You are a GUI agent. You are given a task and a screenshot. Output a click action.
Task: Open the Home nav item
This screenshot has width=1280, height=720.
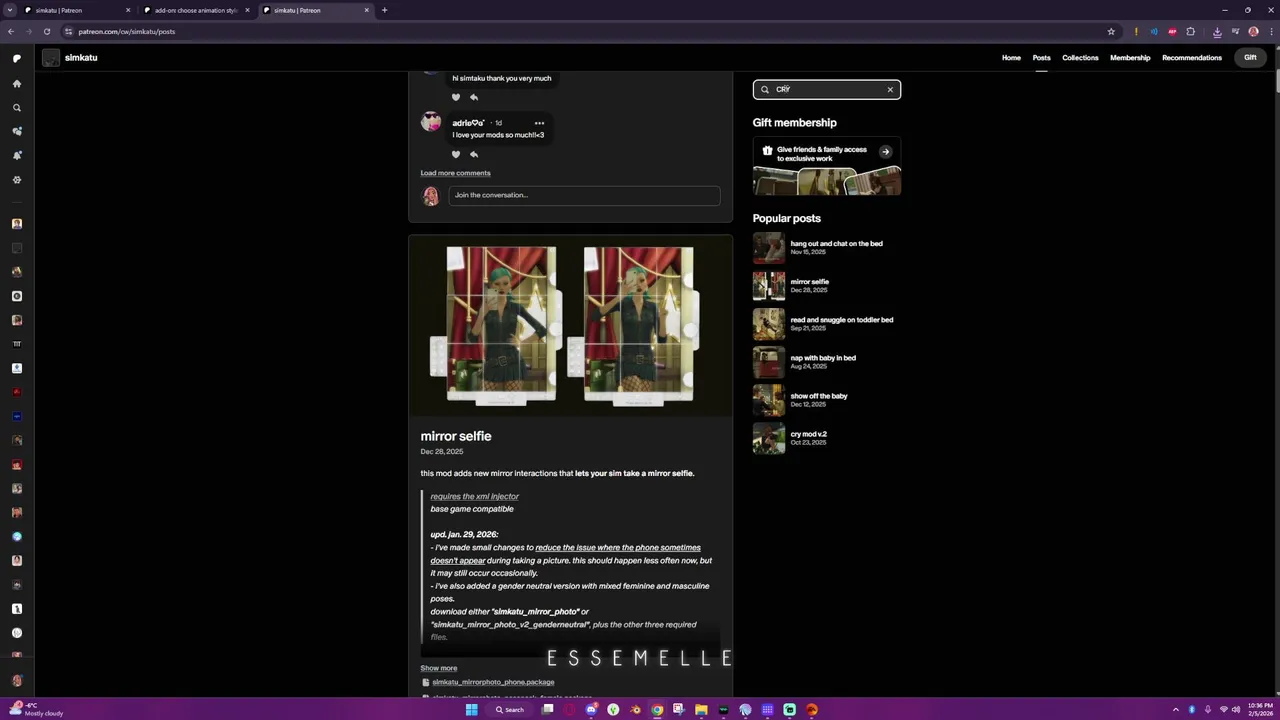1011,58
